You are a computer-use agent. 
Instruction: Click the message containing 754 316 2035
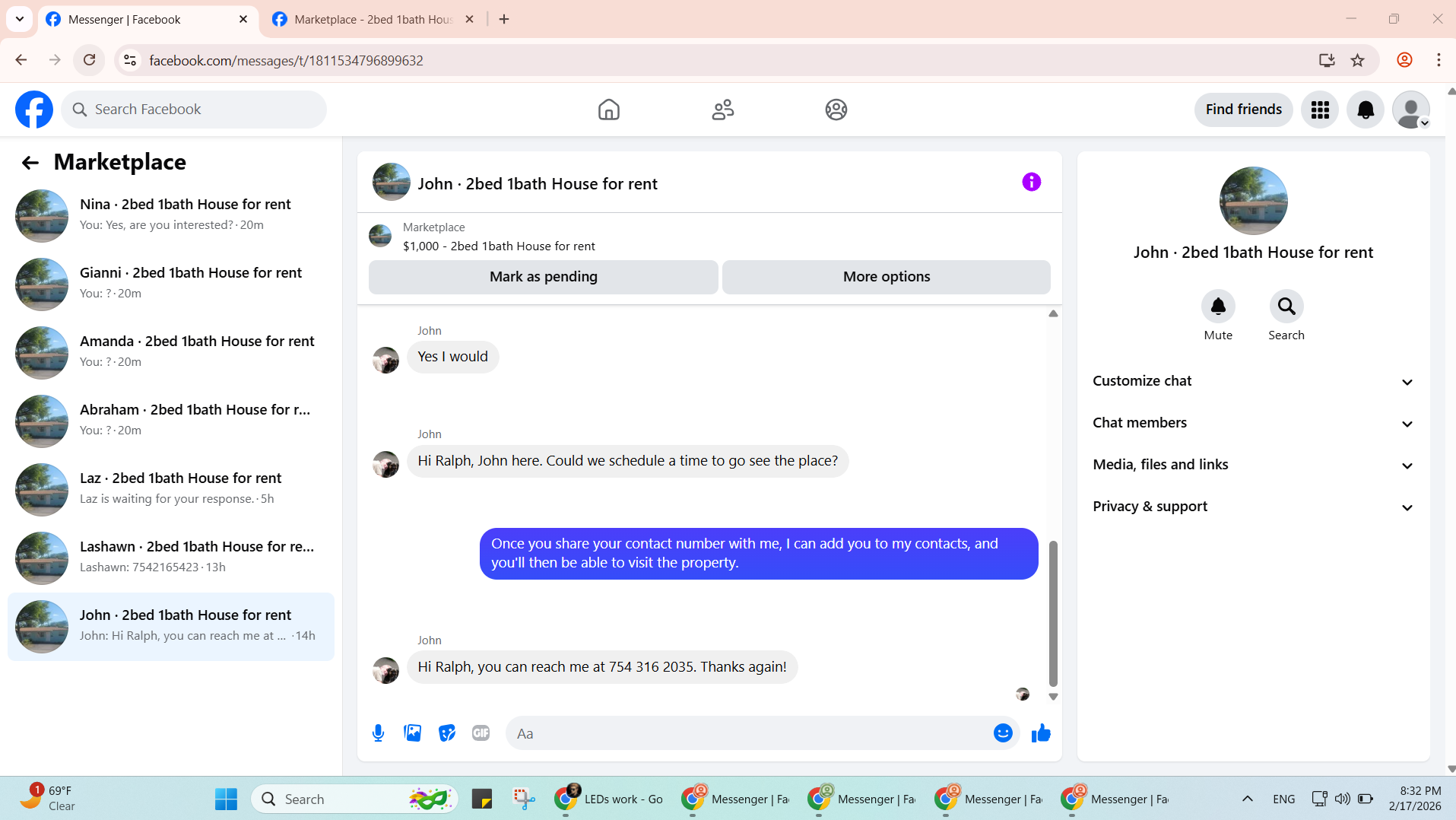[x=602, y=667]
